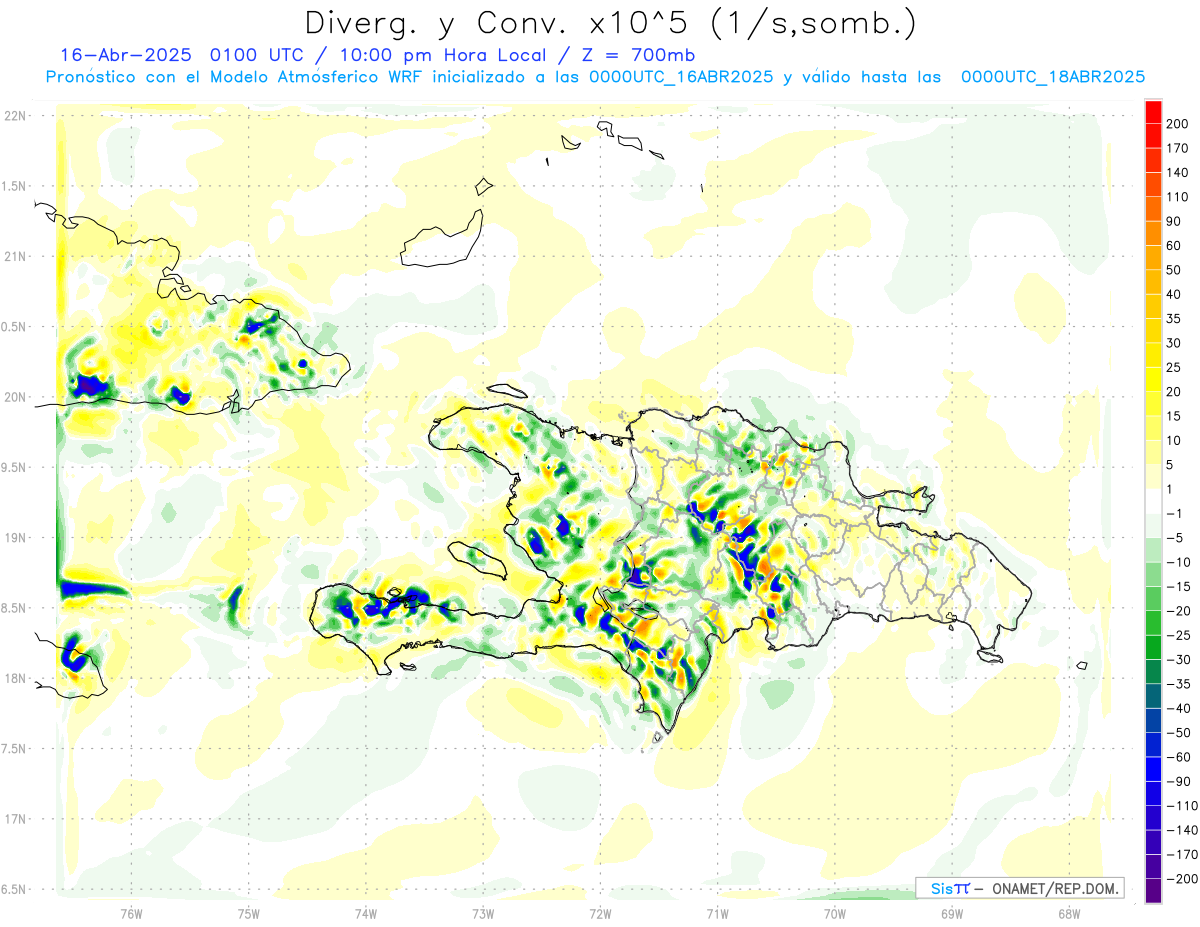This screenshot has width=1200, height=927.
Task: Click the '18N' latitude label
Action: pyautogui.click(x=14, y=678)
